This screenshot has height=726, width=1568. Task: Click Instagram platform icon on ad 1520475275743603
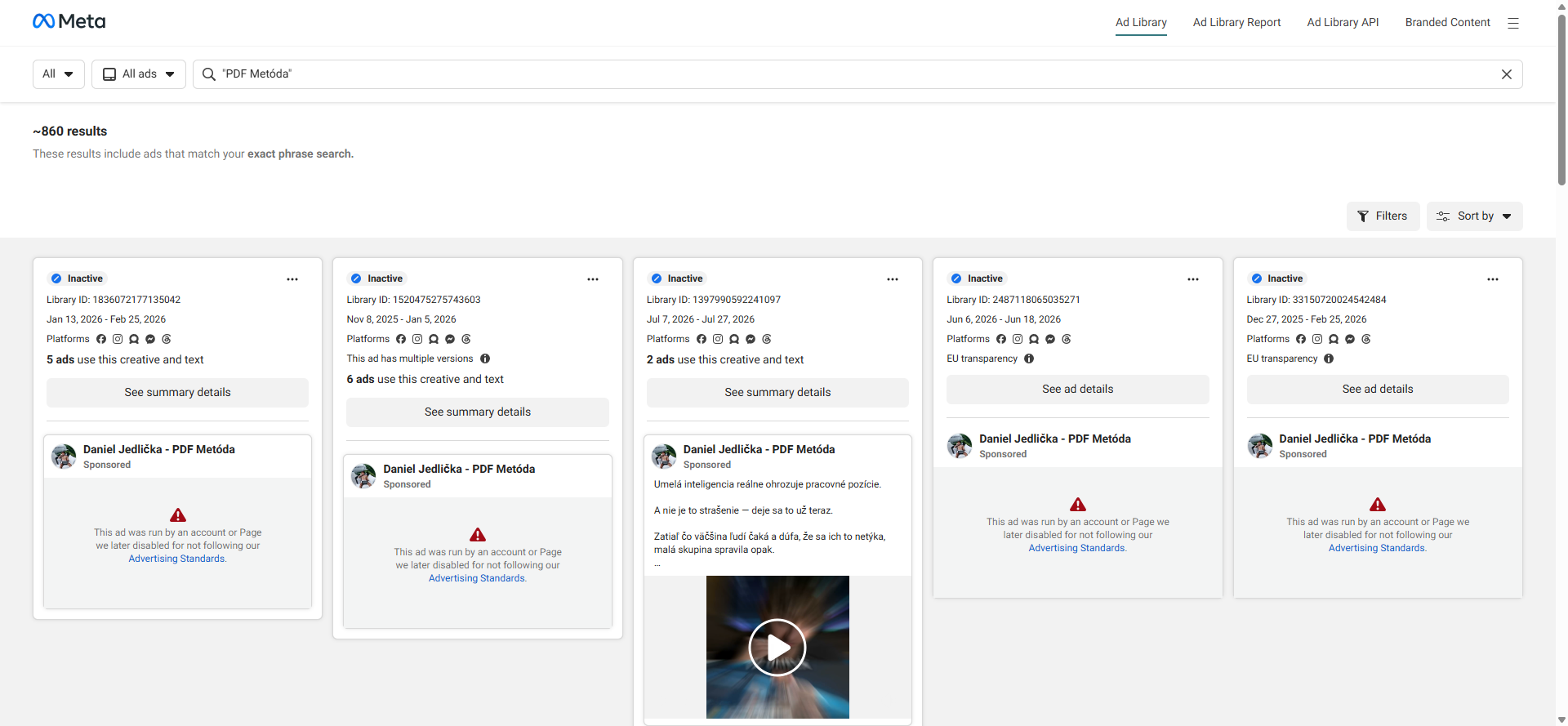(417, 339)
